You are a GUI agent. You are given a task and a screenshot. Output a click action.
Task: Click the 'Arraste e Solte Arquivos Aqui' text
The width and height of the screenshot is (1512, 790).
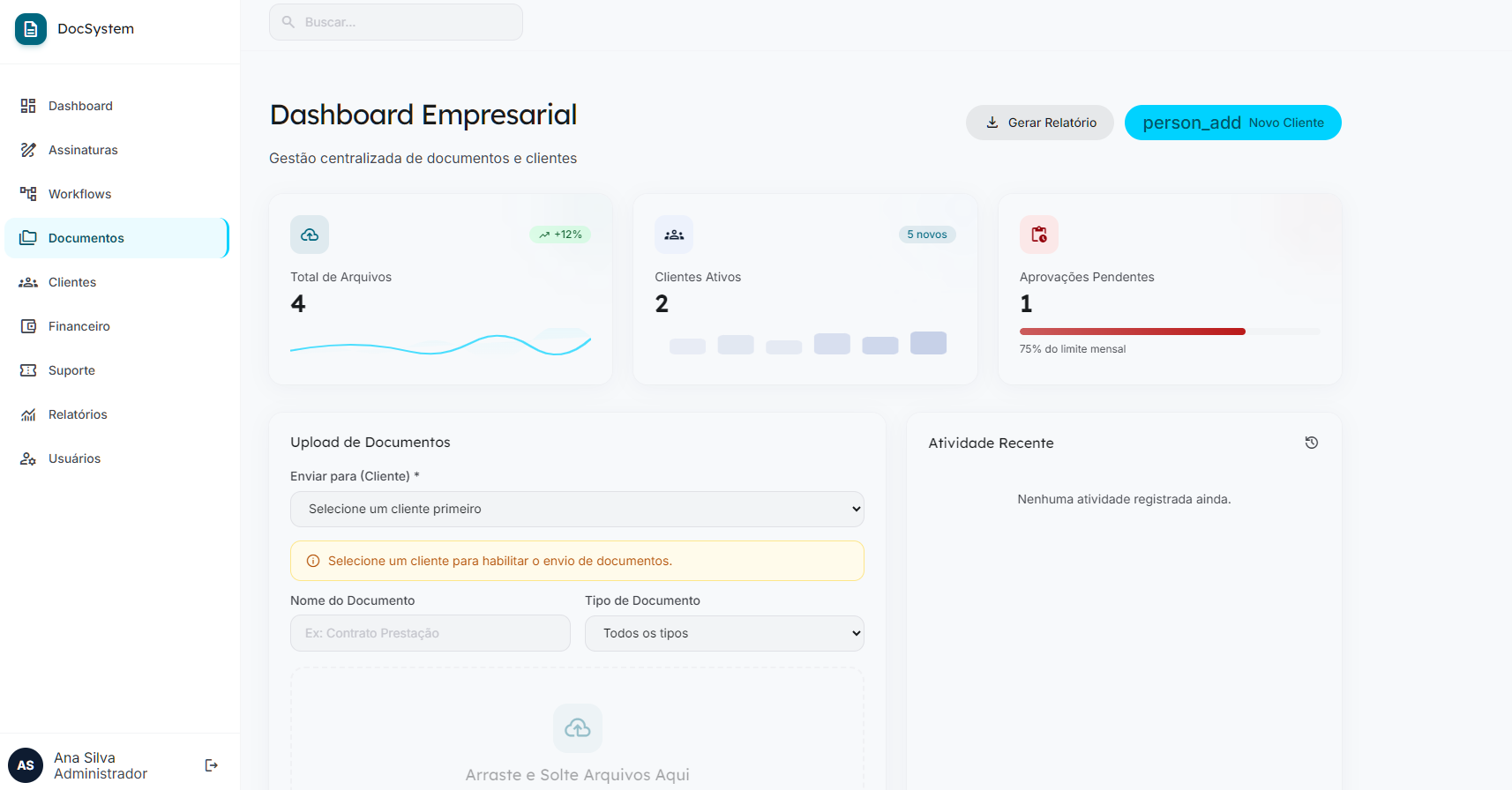(x=578, y=775)
